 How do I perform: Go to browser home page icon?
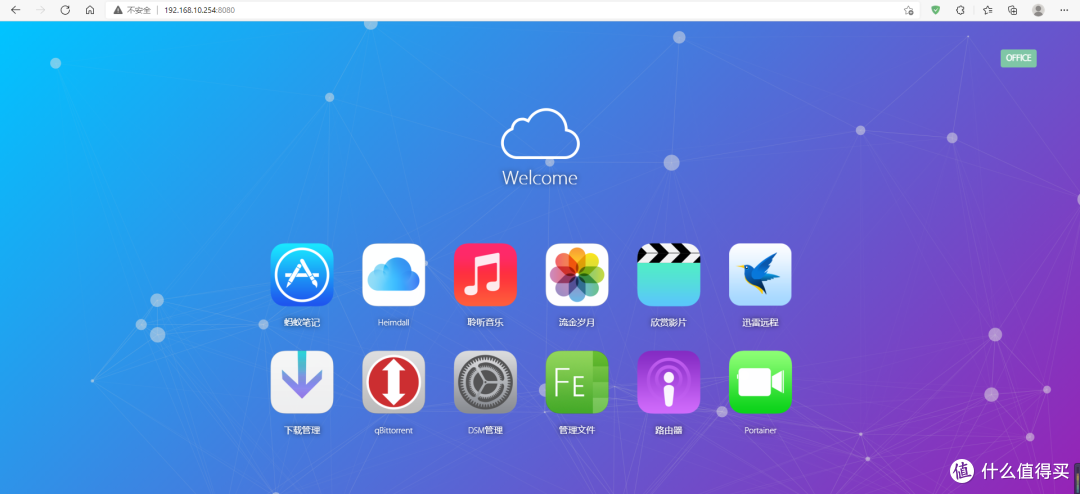(x=90, y=10)
